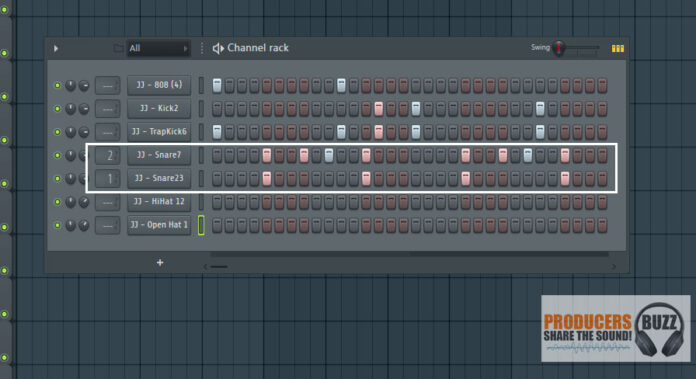Click the Channel rack title
This screenshot has height=379, width=696.
tap(258, 48)
